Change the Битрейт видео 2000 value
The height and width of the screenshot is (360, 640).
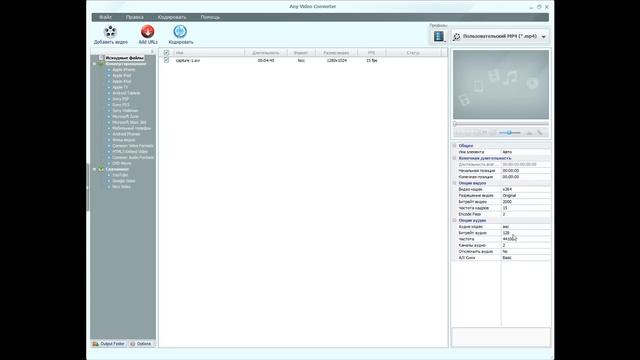click(x=526, y=202)
